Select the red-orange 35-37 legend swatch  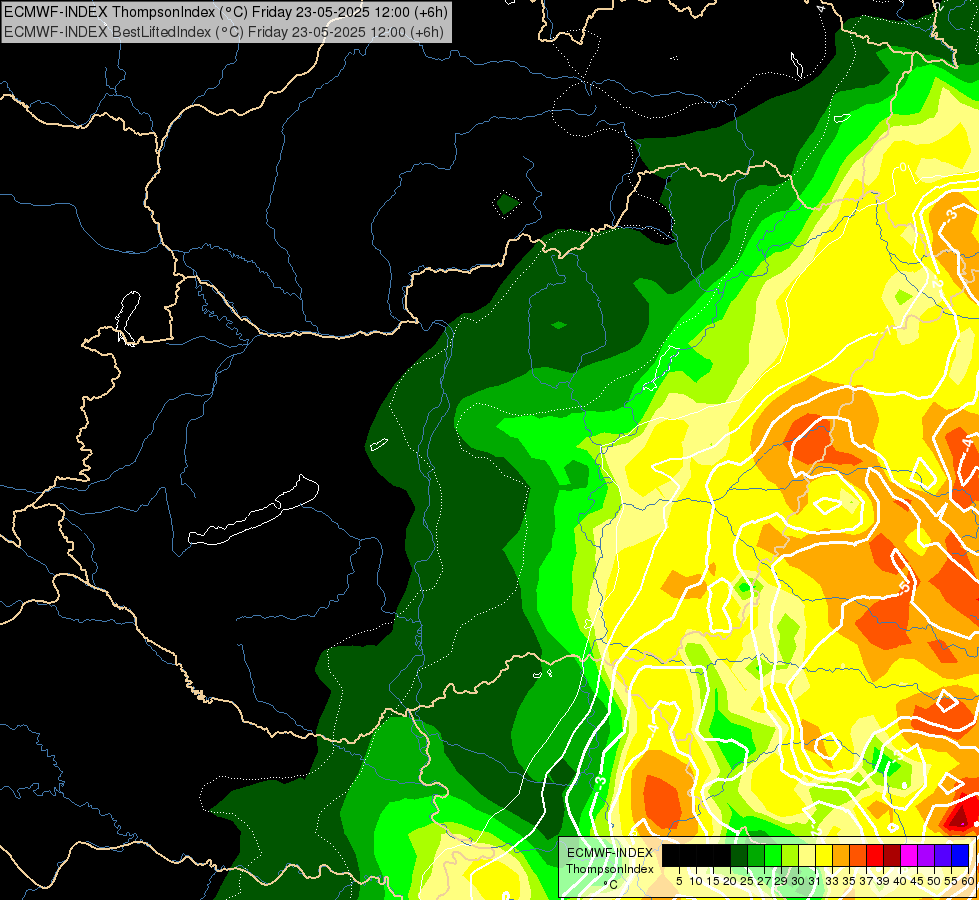pyautogui.click(x=858, y=856)
